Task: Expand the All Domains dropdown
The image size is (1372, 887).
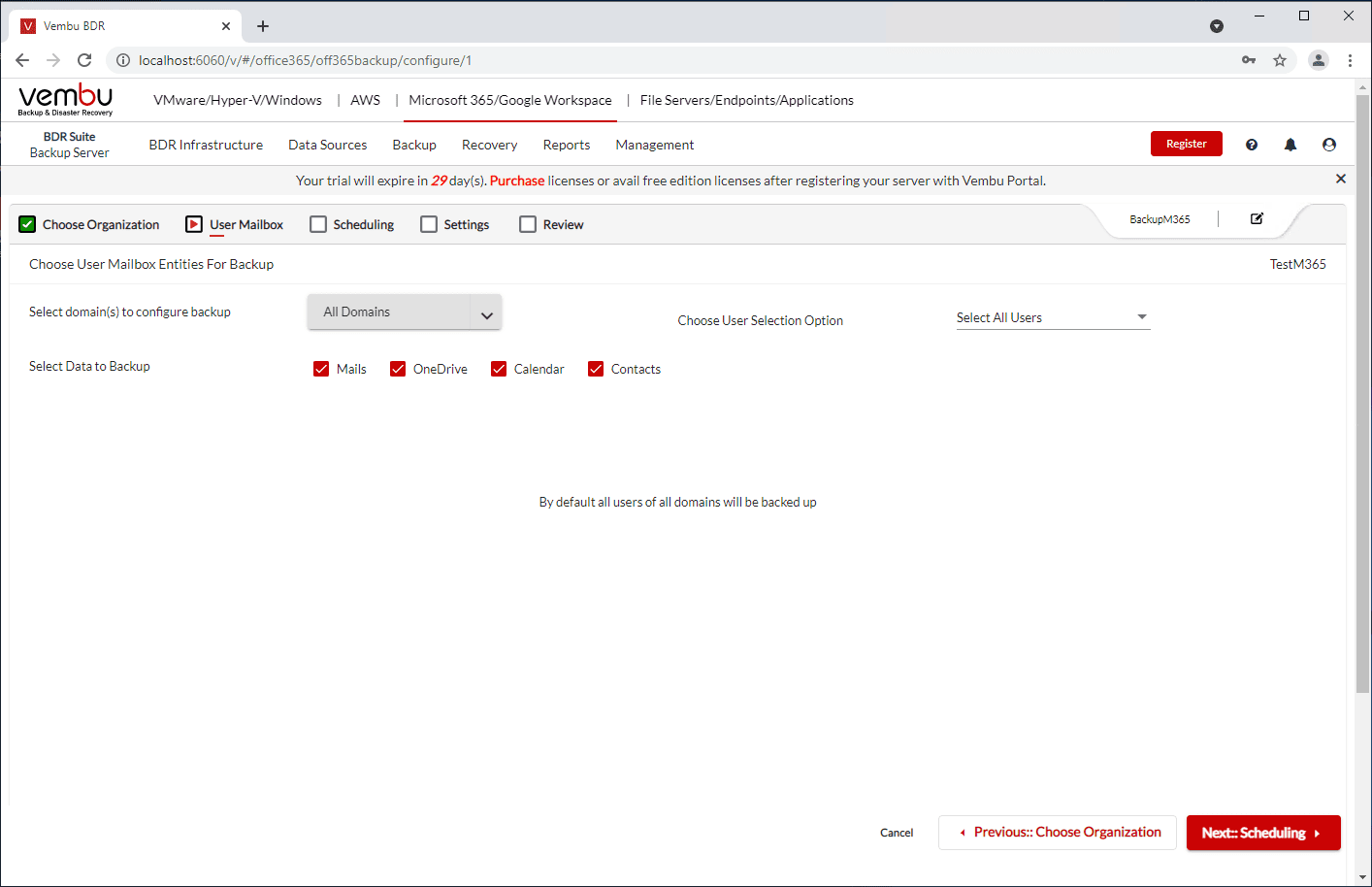Action: [x=405, y=312]
